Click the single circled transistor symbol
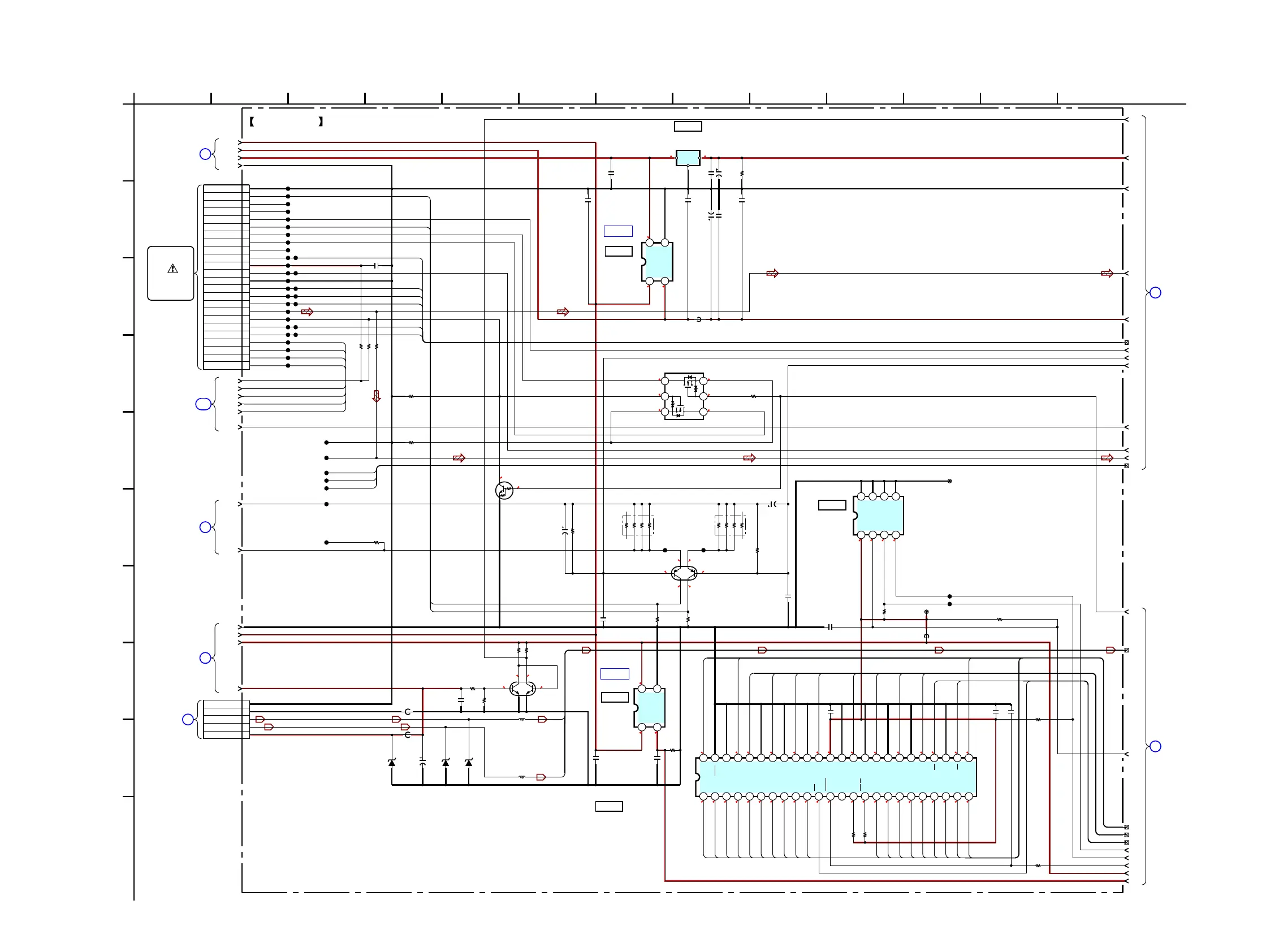 tap(504, 490)
